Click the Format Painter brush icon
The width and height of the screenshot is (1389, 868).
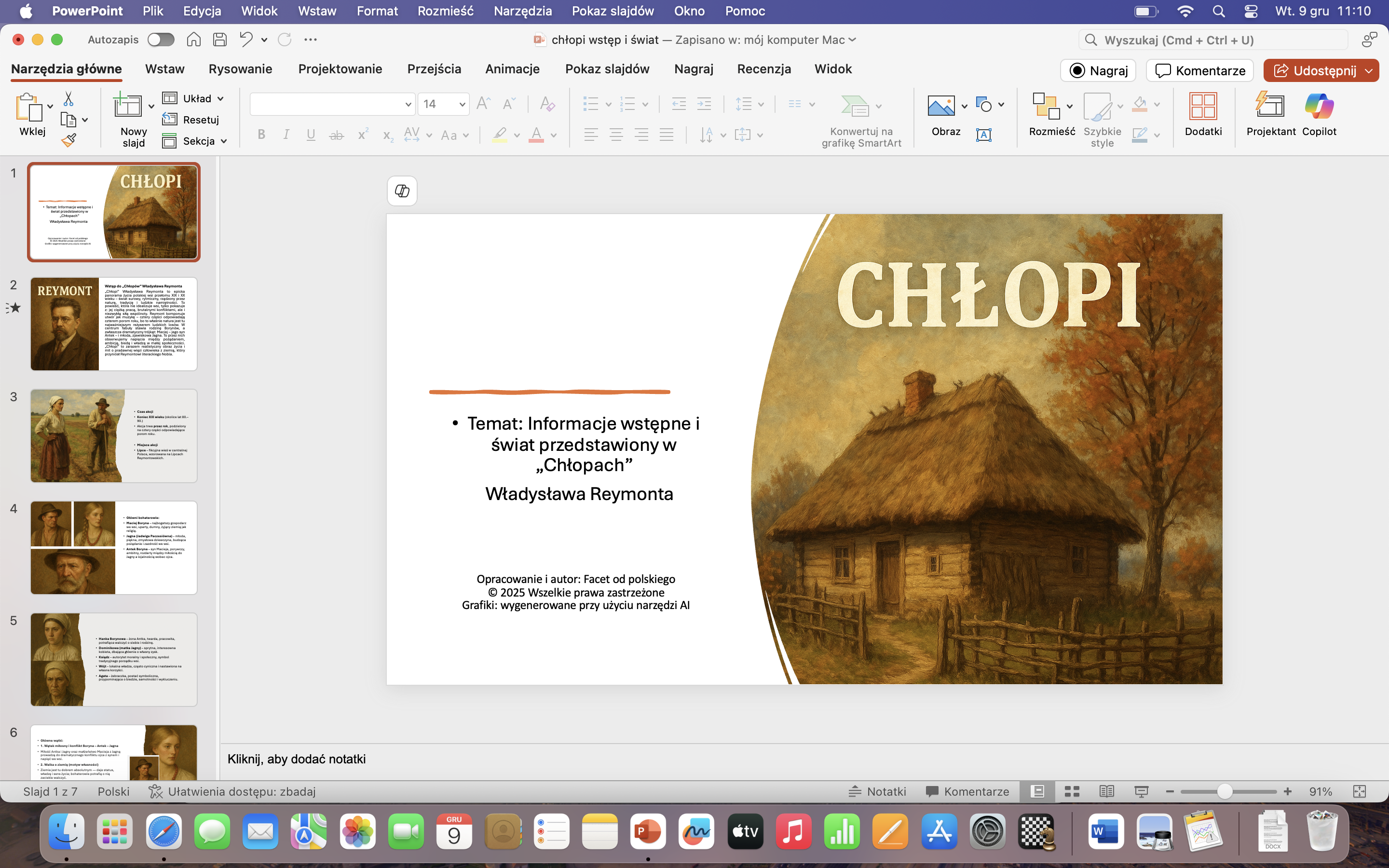tap(69, 140)
